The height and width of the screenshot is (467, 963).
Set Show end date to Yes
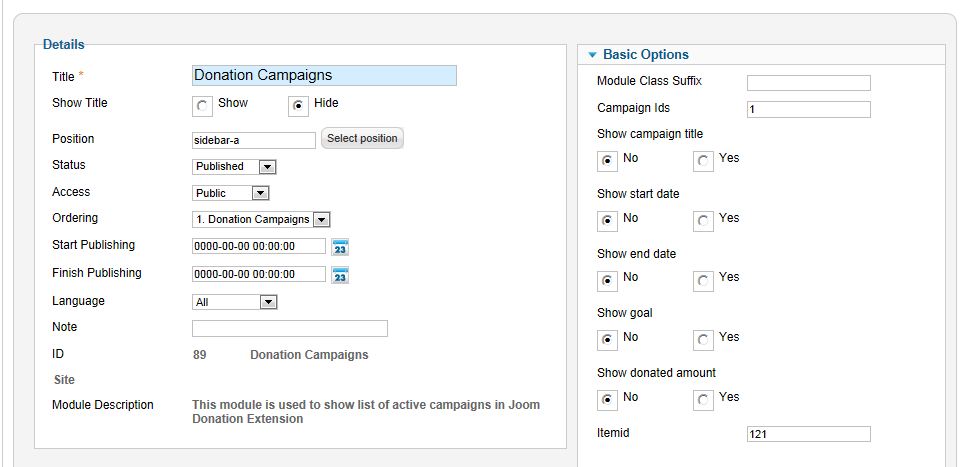point(703,281)
